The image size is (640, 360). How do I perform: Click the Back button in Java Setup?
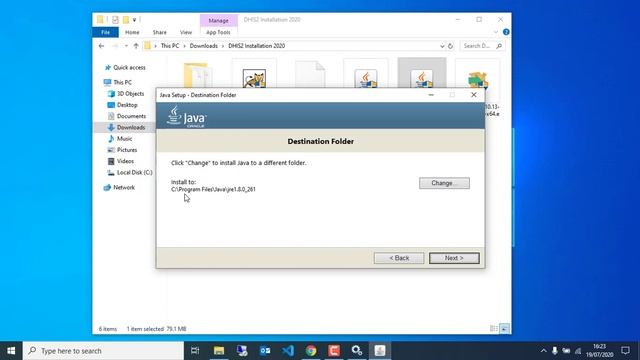(x=399, y=258)
